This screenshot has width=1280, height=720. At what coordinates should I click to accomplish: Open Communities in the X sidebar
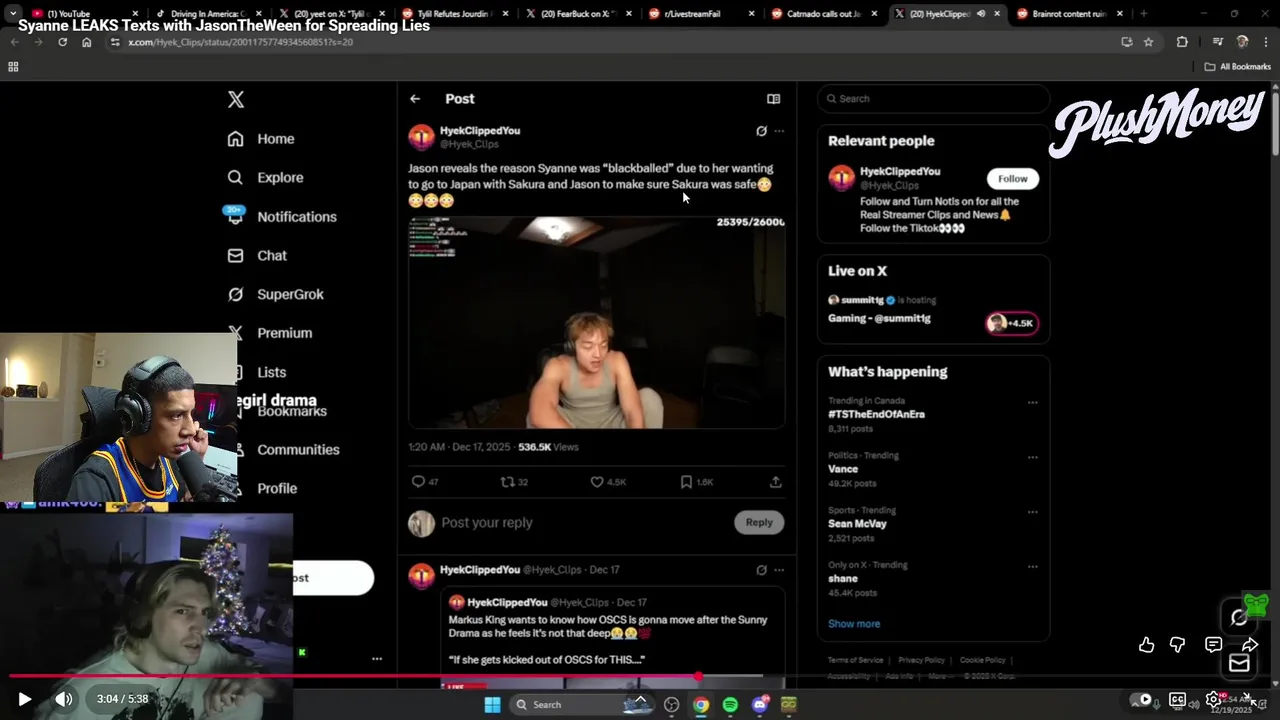point(283,450)
